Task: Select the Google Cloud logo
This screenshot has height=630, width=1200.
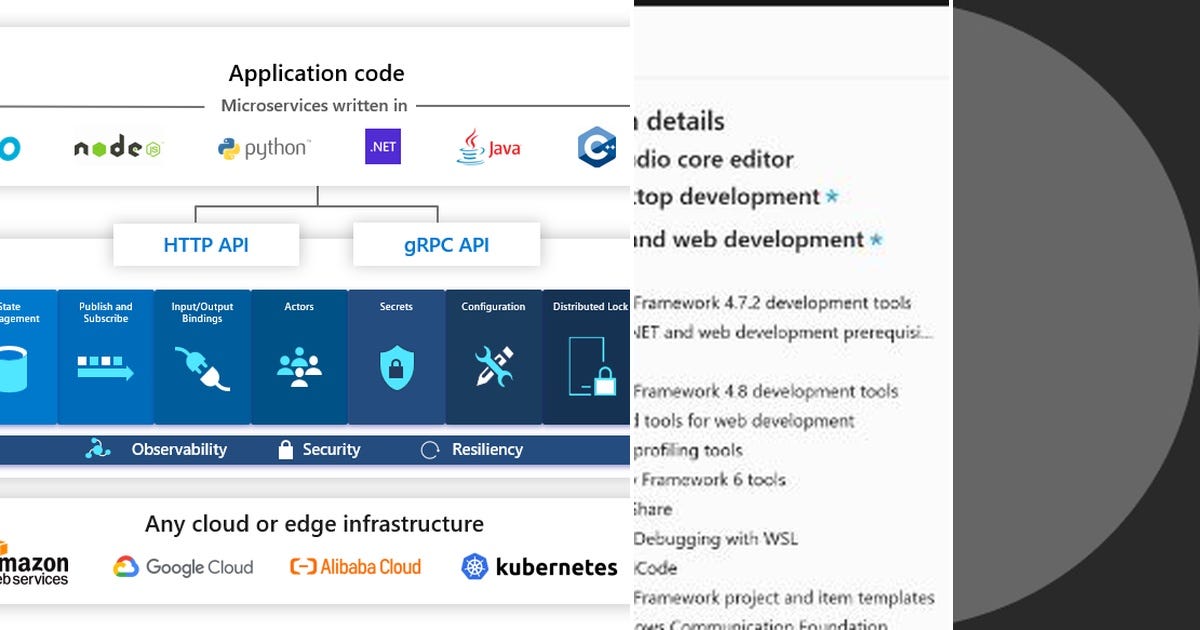Action: coord(183,567)
